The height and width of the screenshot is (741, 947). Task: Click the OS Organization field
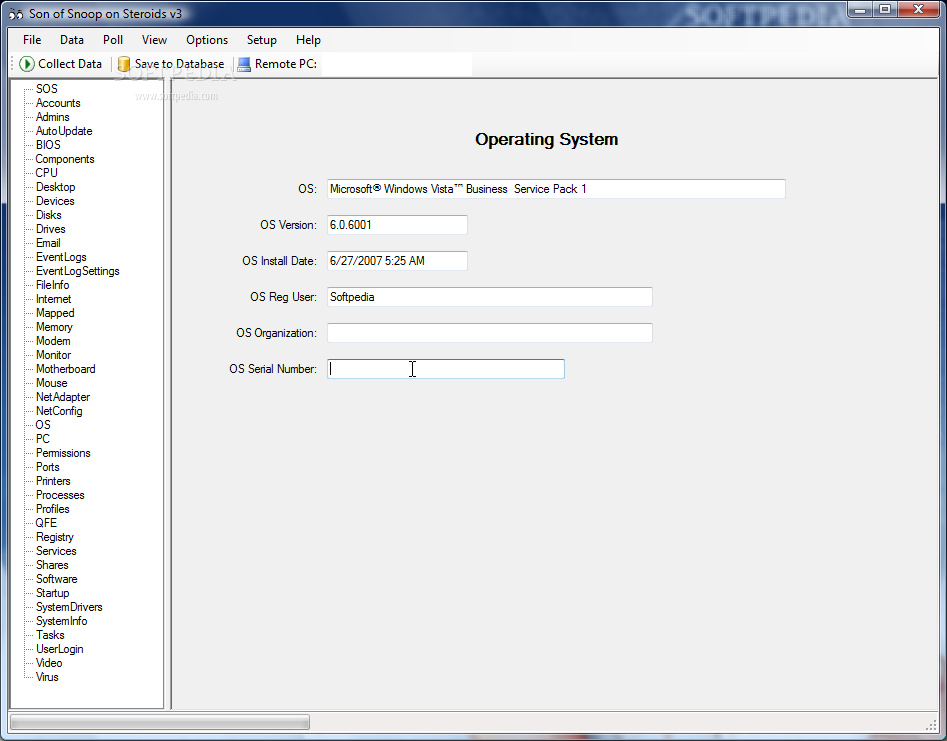tap(490, 333)
